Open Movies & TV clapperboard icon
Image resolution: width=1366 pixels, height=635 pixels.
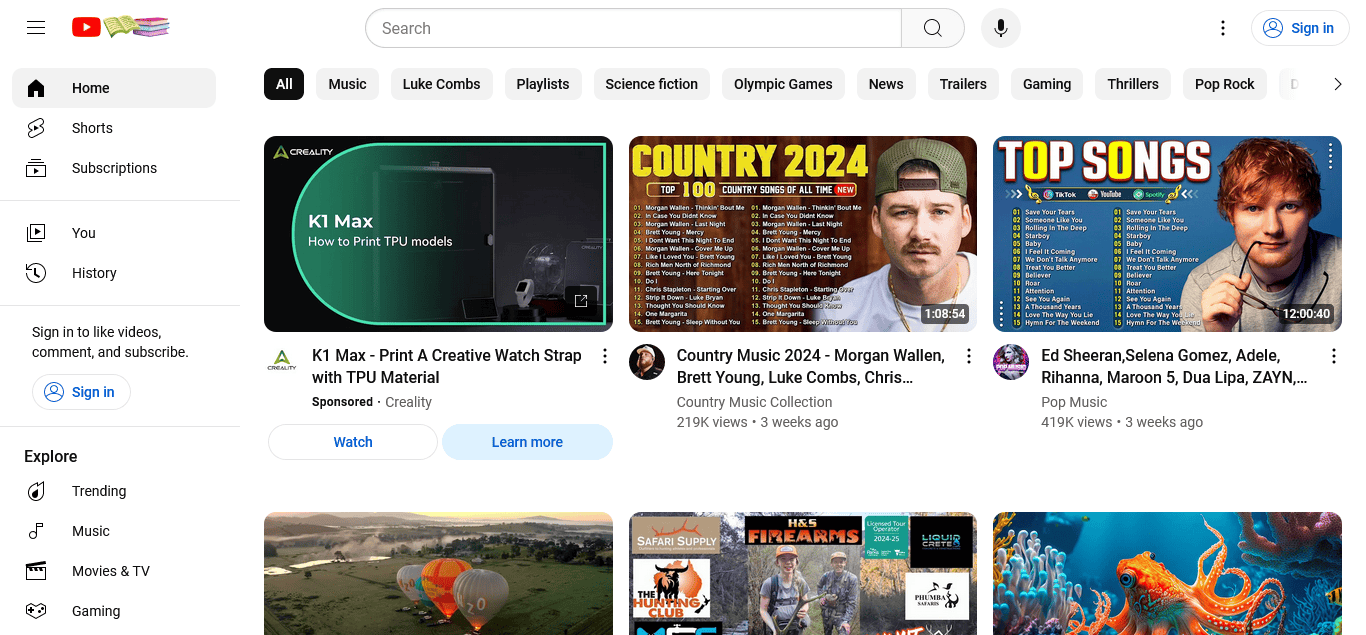click(x=36, y=571)
